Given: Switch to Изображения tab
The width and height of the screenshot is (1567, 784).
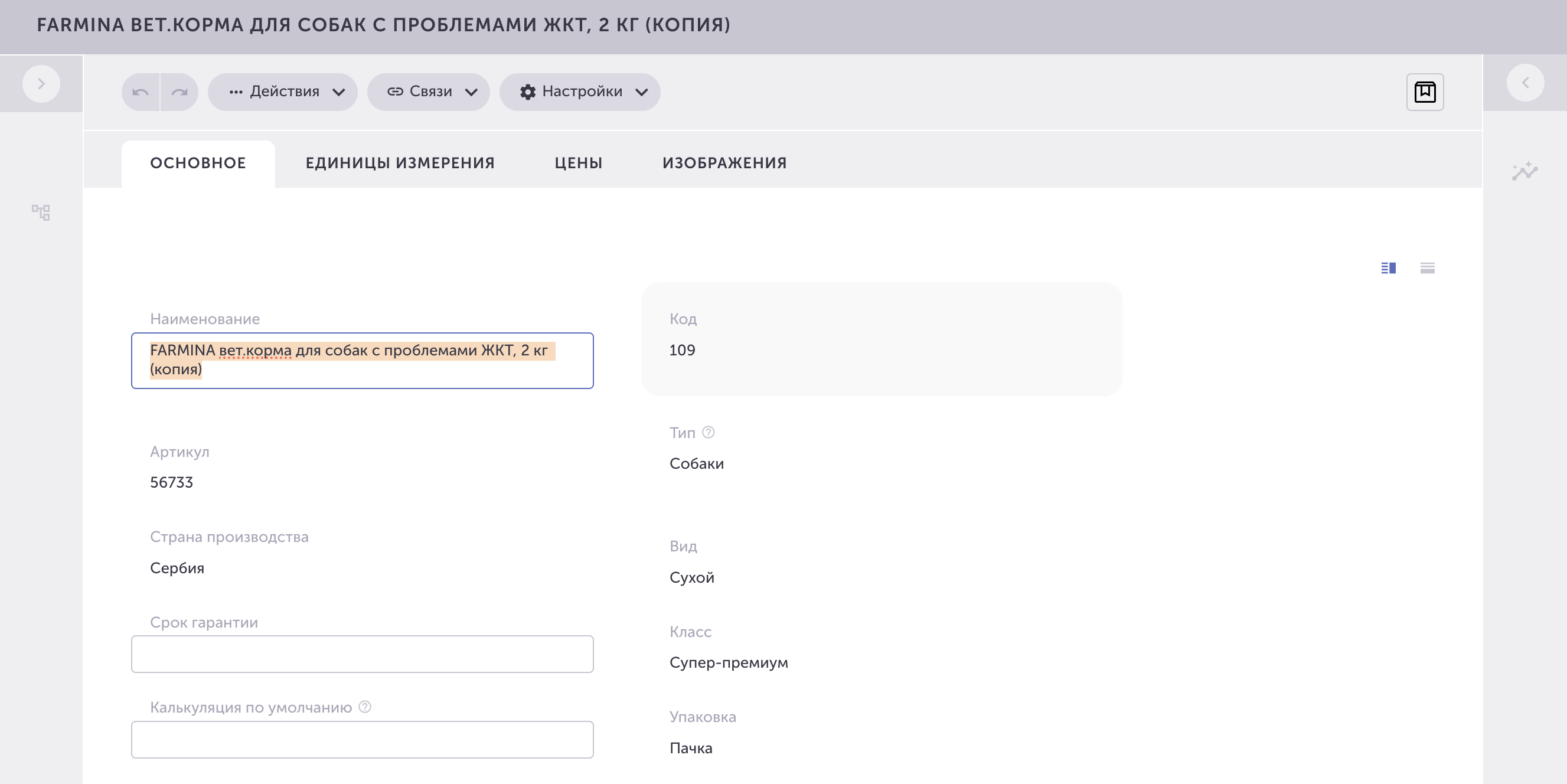Looking at the screenshot, I should coord(724,163).
